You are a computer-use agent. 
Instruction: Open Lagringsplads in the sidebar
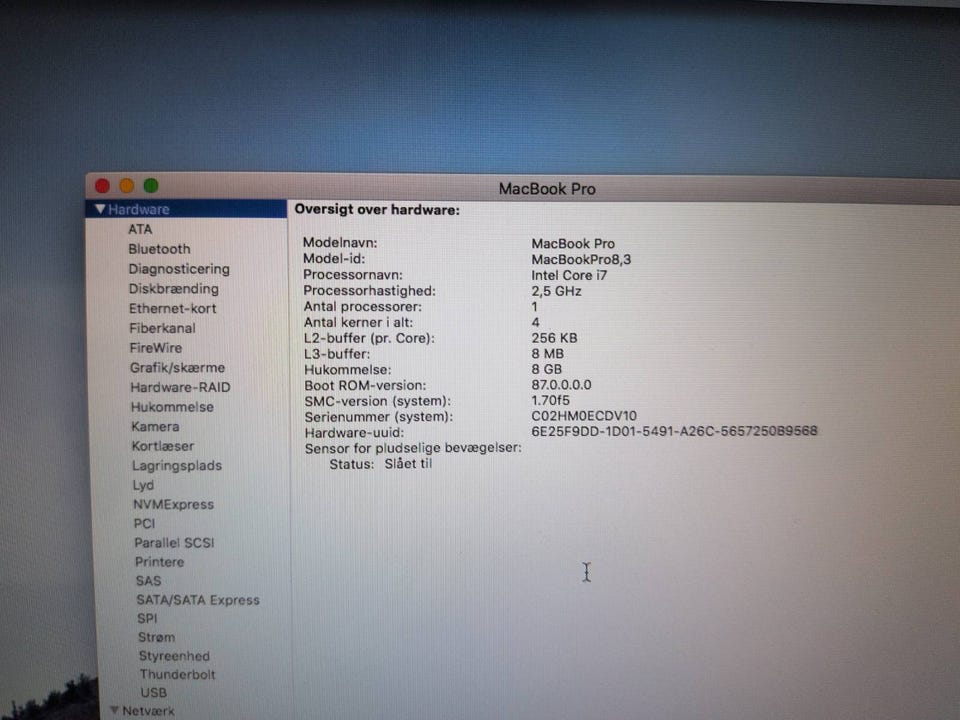(x=177, y=466)
